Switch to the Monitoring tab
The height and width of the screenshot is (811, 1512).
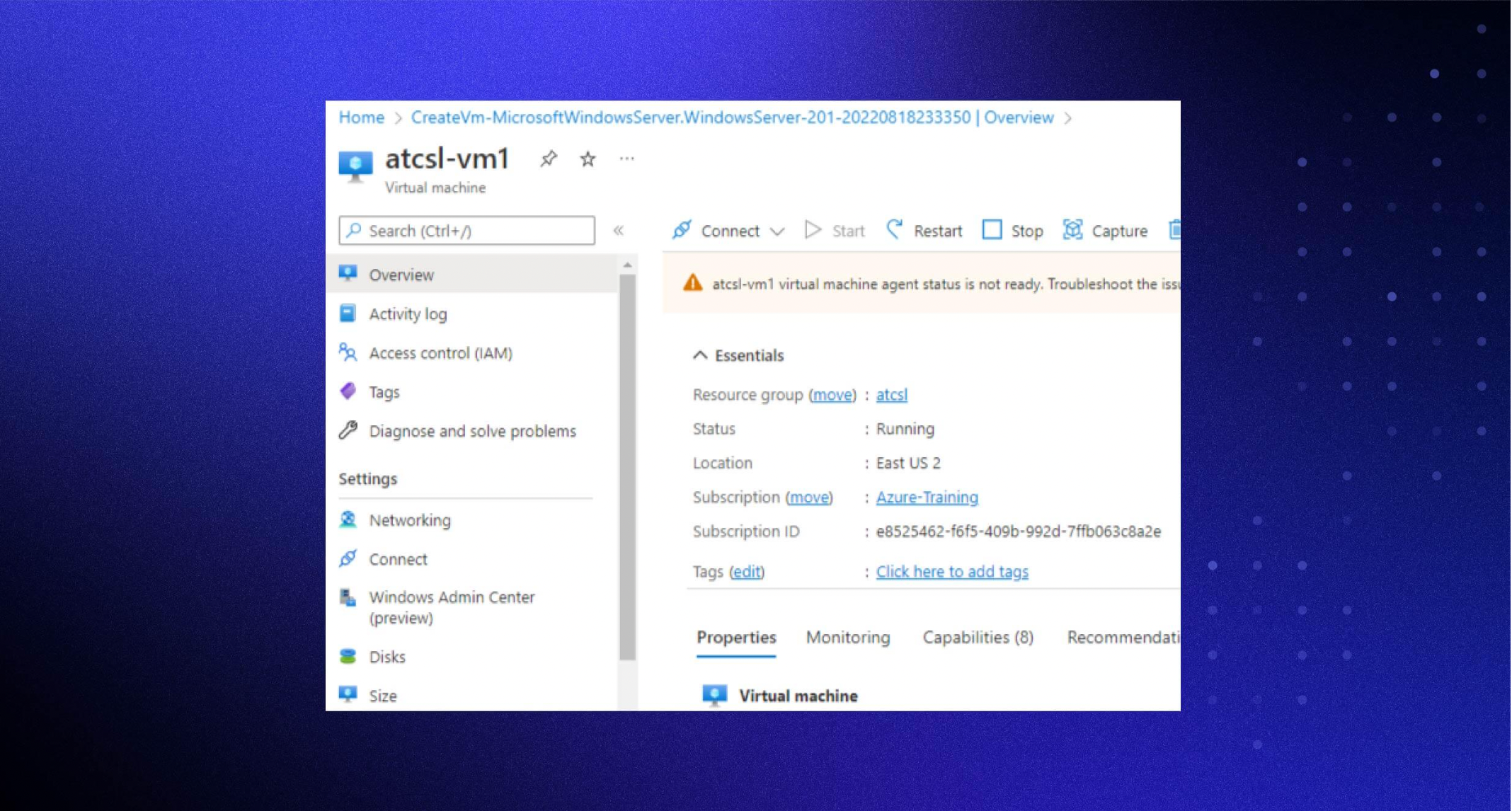pyautogui.click(x=848, y=637)
